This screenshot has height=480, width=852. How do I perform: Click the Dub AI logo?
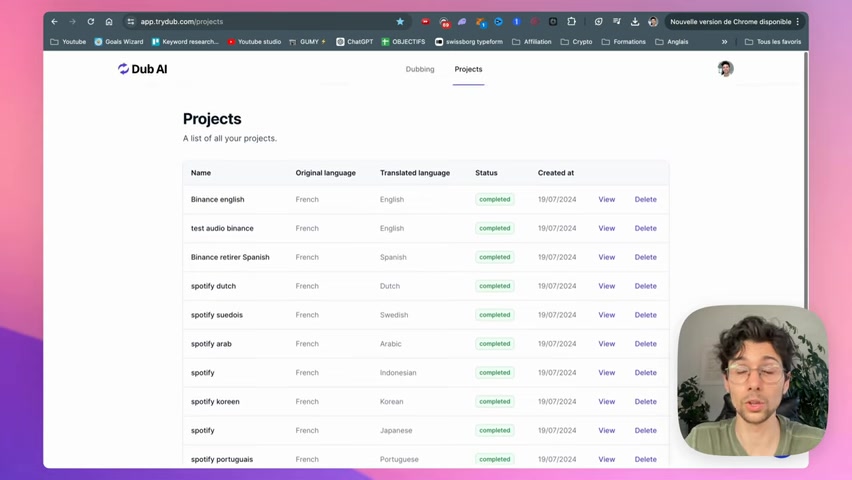click(142, 69)
